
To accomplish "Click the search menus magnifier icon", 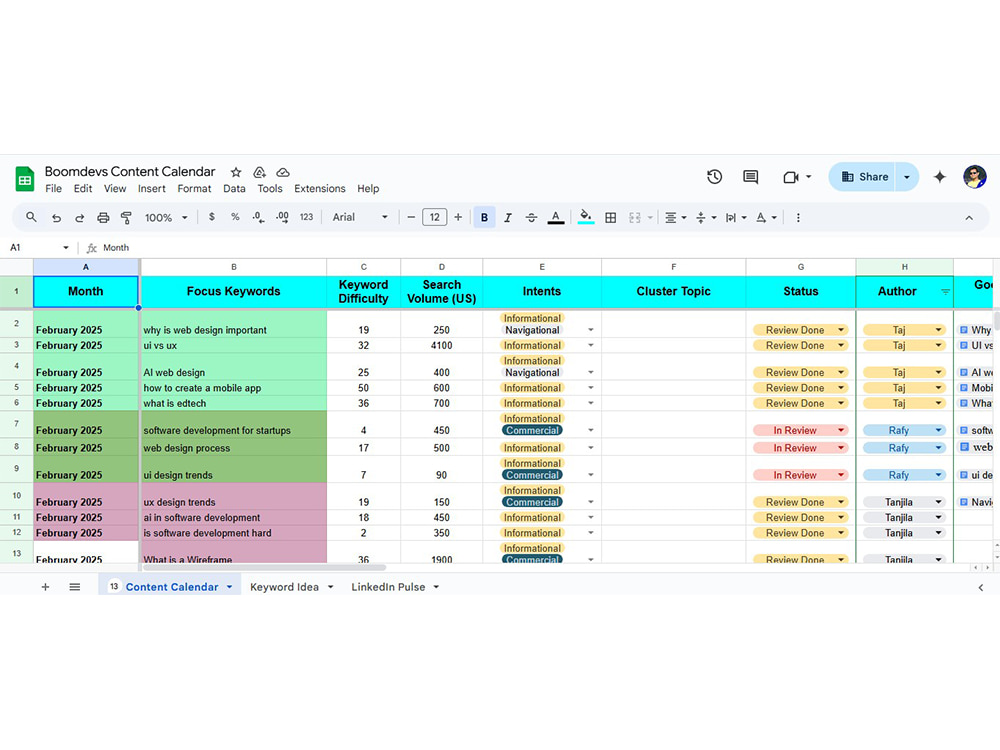I will pos(31,217).
